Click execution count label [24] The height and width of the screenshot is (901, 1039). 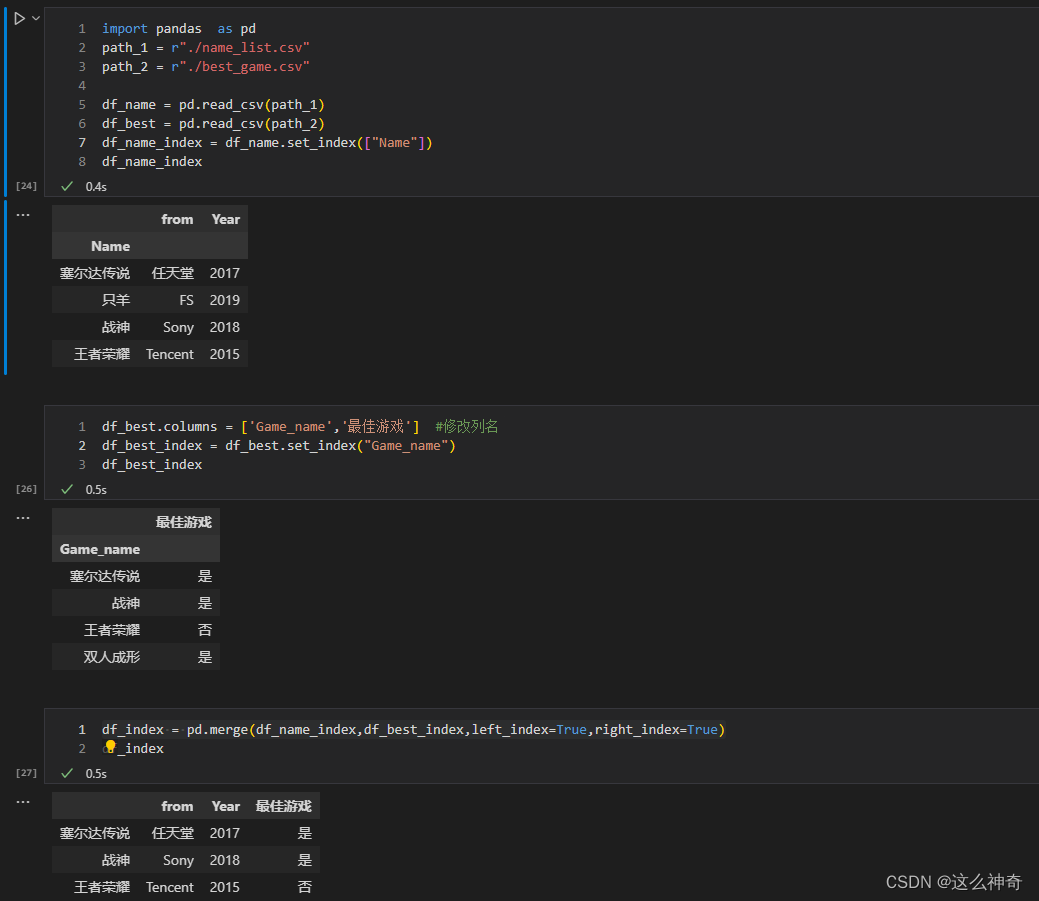coord(26,186)
